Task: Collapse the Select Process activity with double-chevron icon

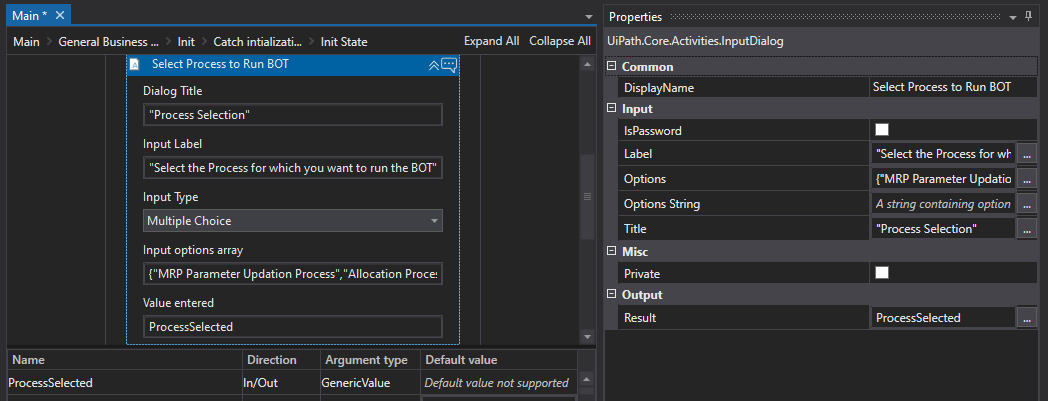Action: [x=433, y=64]
